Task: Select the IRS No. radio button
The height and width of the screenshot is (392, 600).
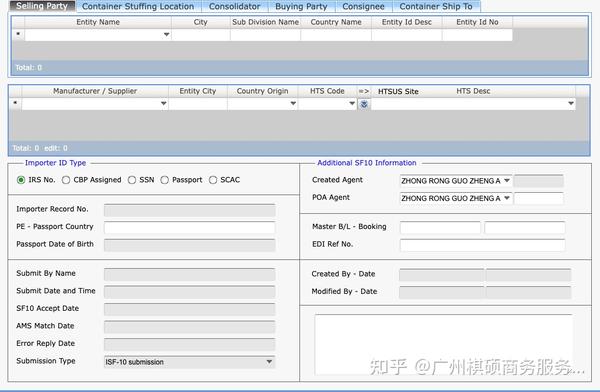Action: (x=21, y=180)
